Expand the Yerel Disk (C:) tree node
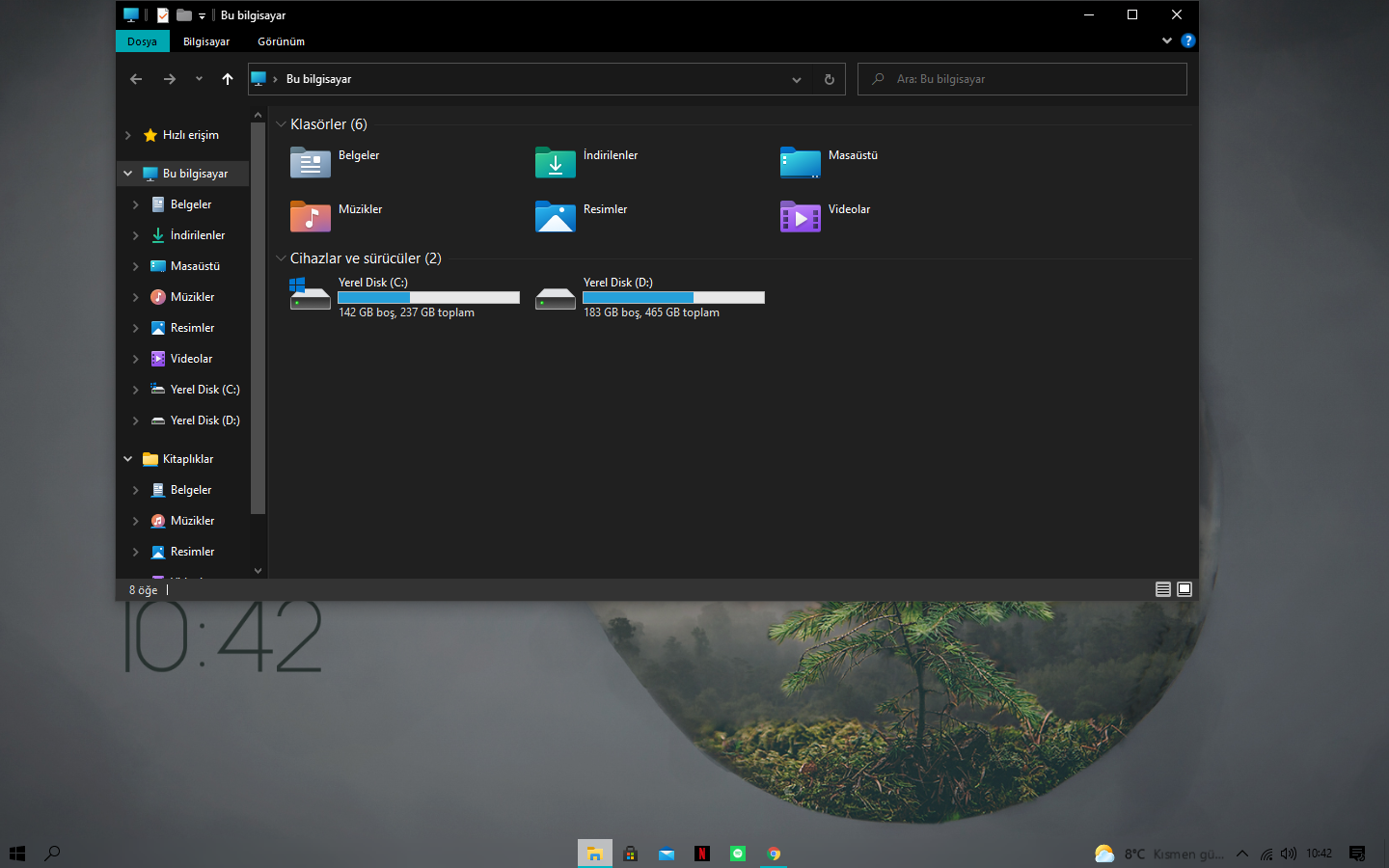 click(x=135, y=390)
